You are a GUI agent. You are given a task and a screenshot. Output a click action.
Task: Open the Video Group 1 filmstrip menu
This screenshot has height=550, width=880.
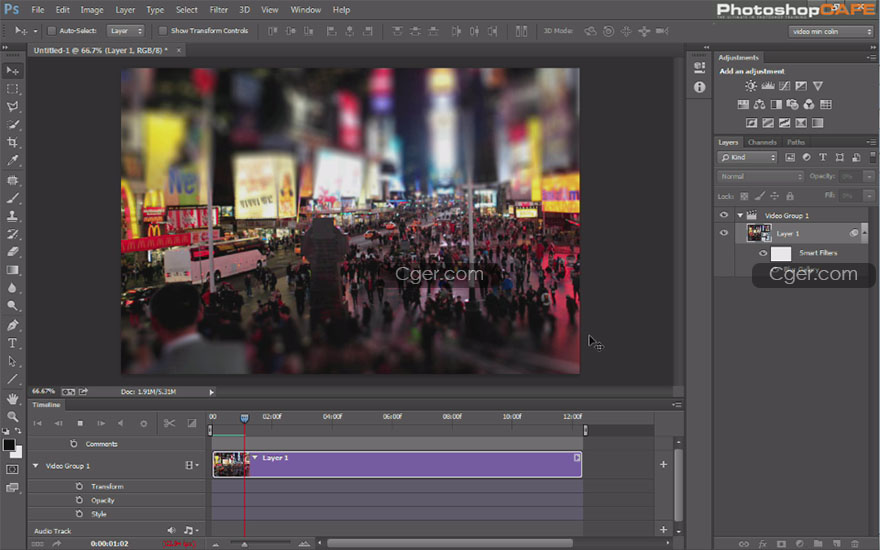tap(191, 465)
